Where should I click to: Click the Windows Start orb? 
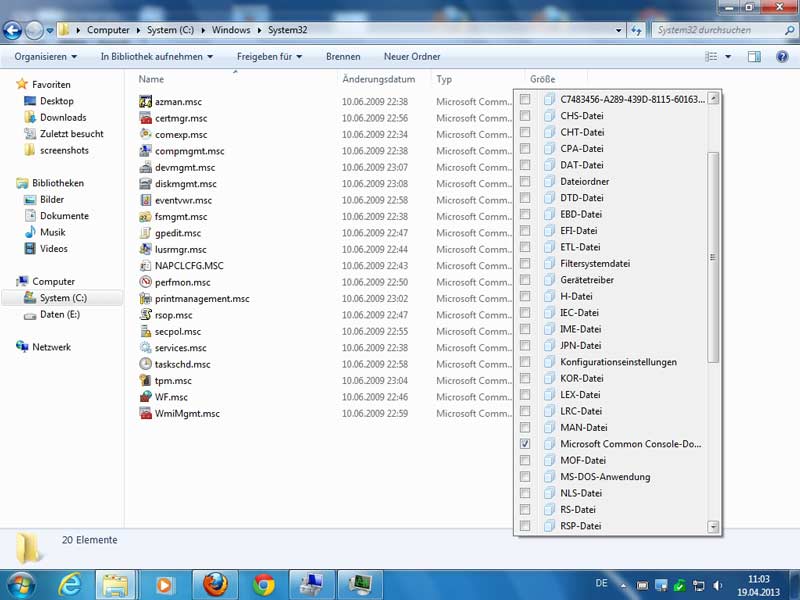pyautogui.click(x=20, y=583)
